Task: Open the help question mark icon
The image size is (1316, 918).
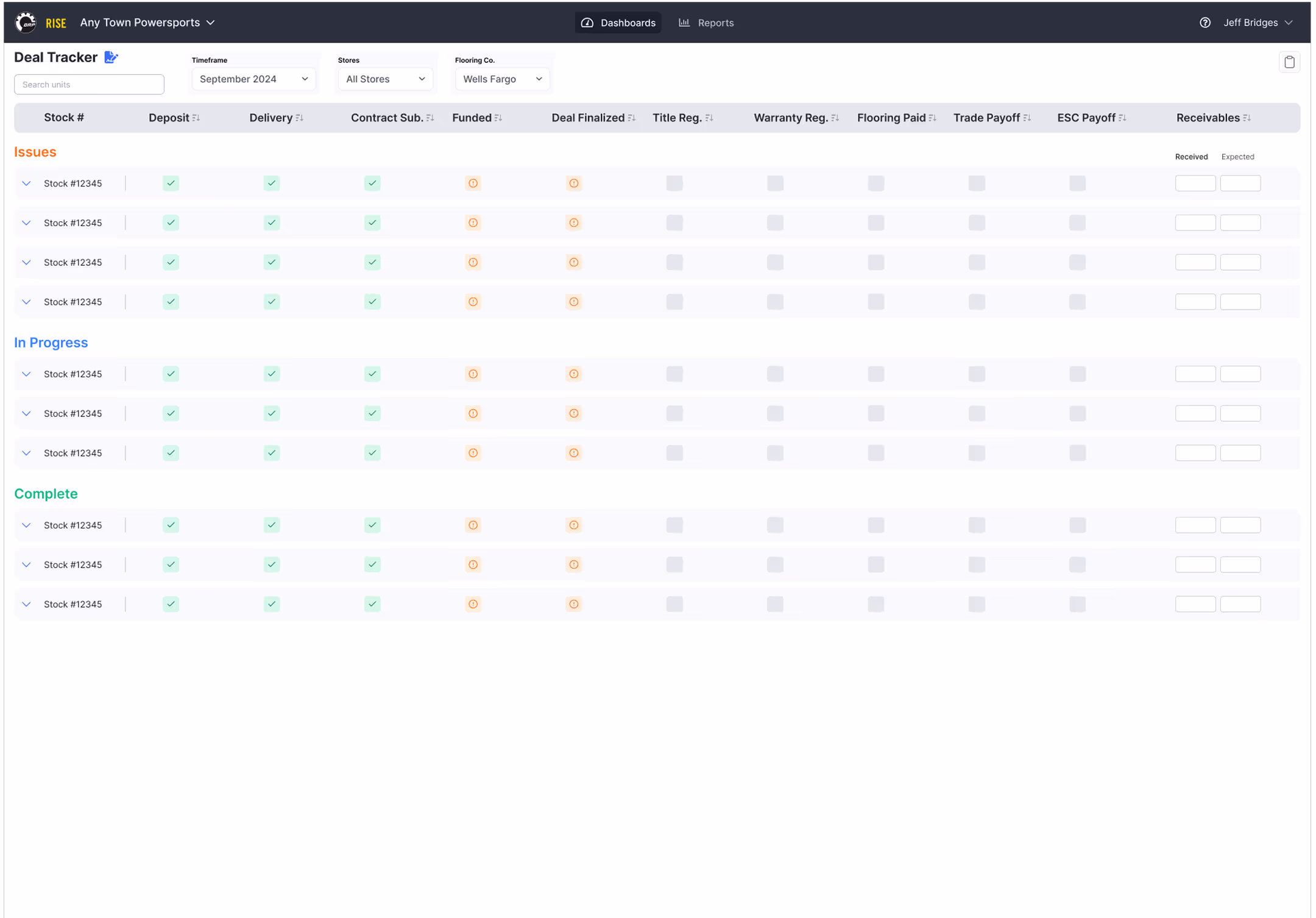Action: [1205, 23]
